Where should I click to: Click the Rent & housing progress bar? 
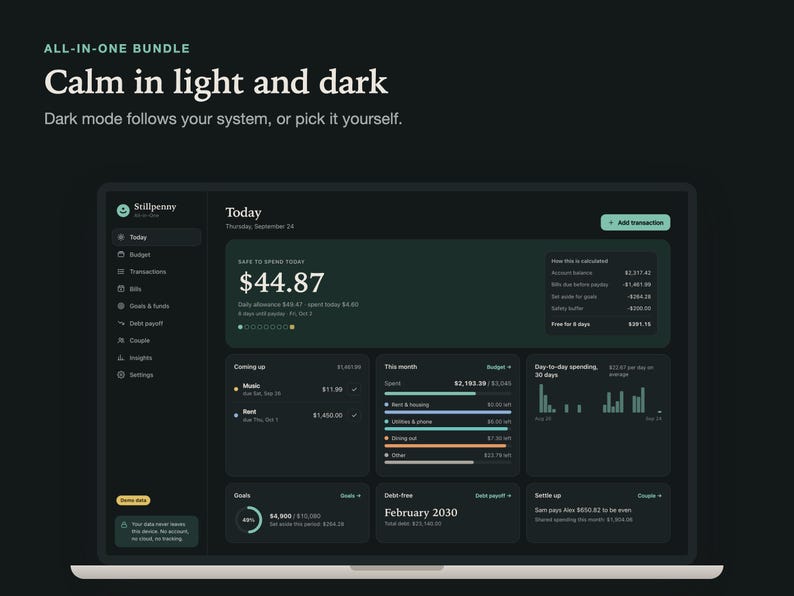pos(448,412)
